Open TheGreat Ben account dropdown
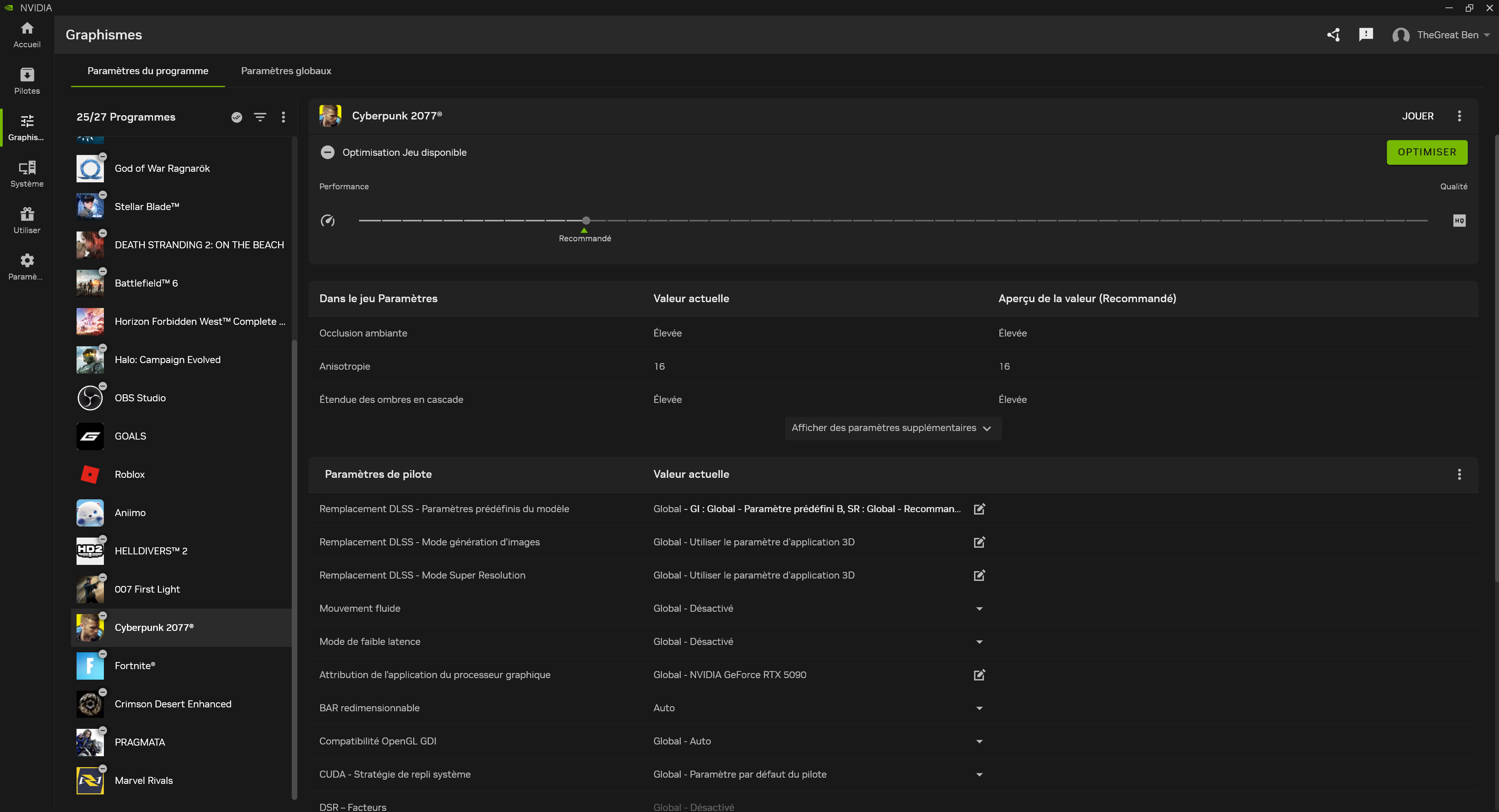The height and width of the screenshot is (812, 1499). click(1441, 35)
